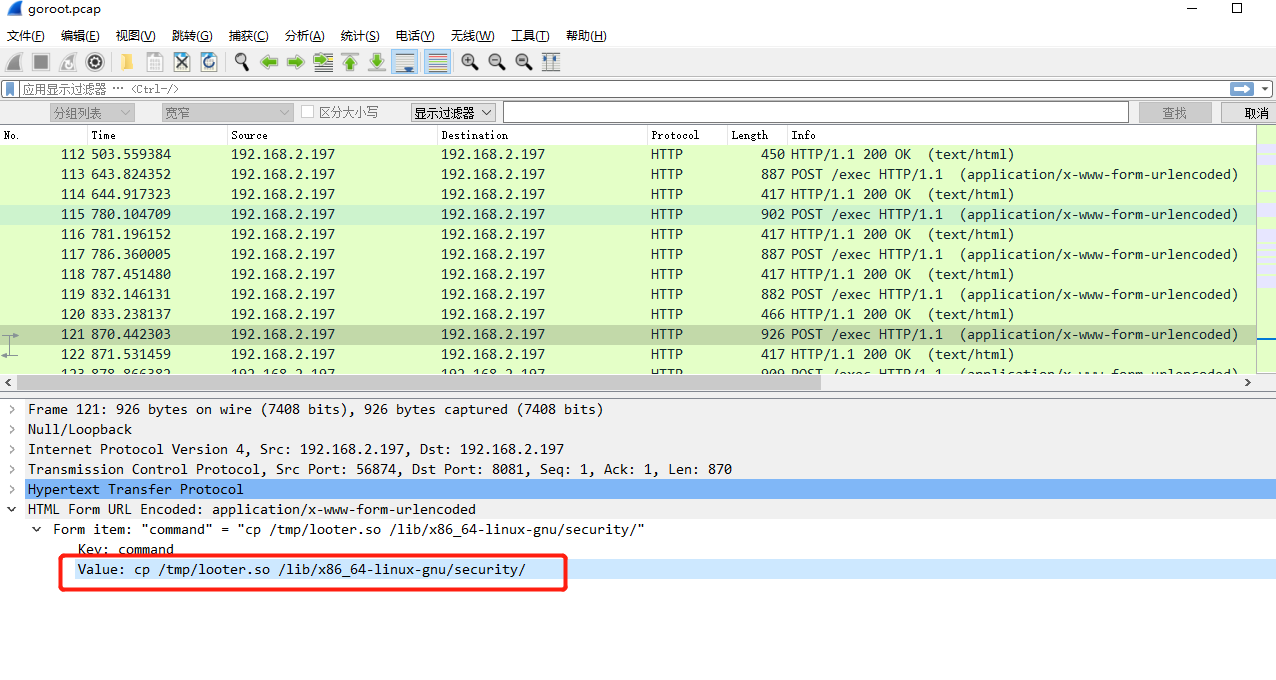Click the find search text field
The width and height of the screenshot is (1276, 680).
pyautogui.click(x=816, y=113)
